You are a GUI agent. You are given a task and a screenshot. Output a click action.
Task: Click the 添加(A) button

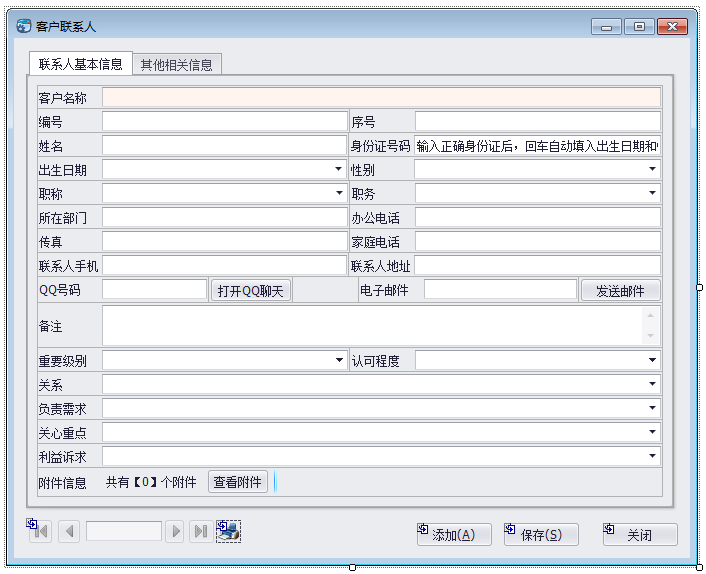click(x=454, y=535)
